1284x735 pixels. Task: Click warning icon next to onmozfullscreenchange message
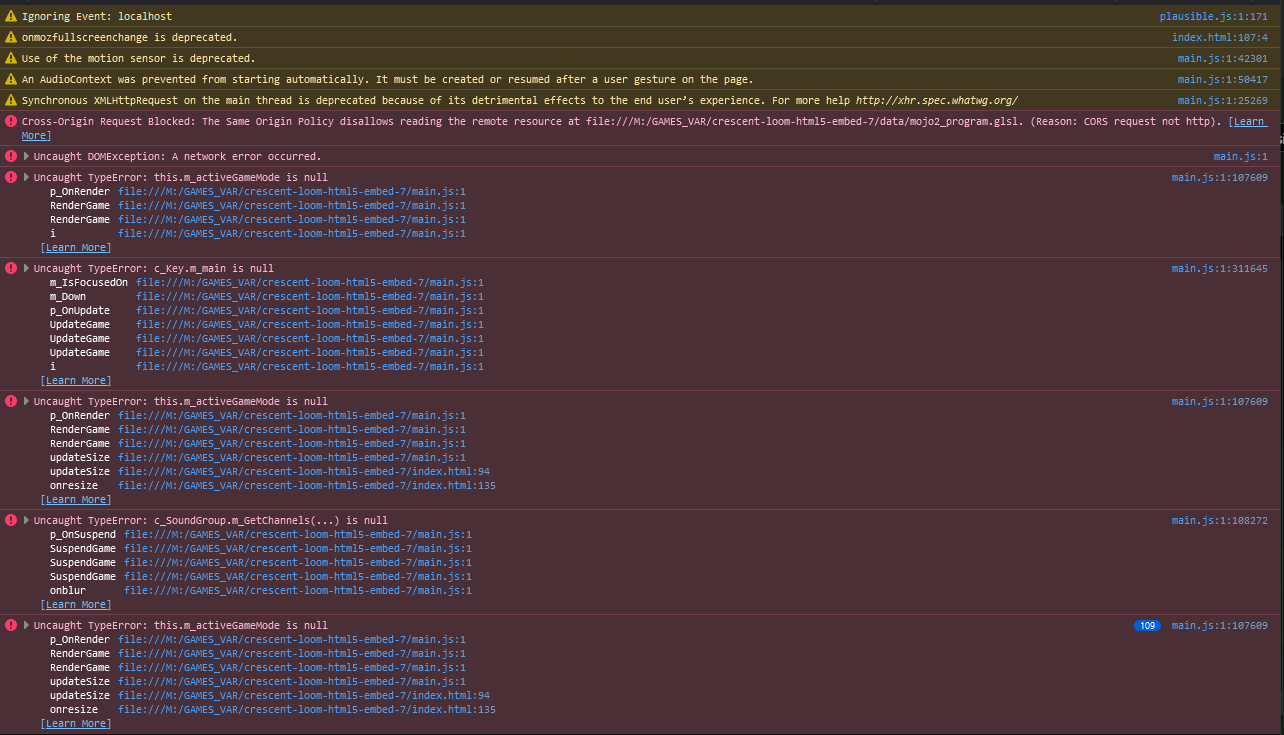coord(11,38)
